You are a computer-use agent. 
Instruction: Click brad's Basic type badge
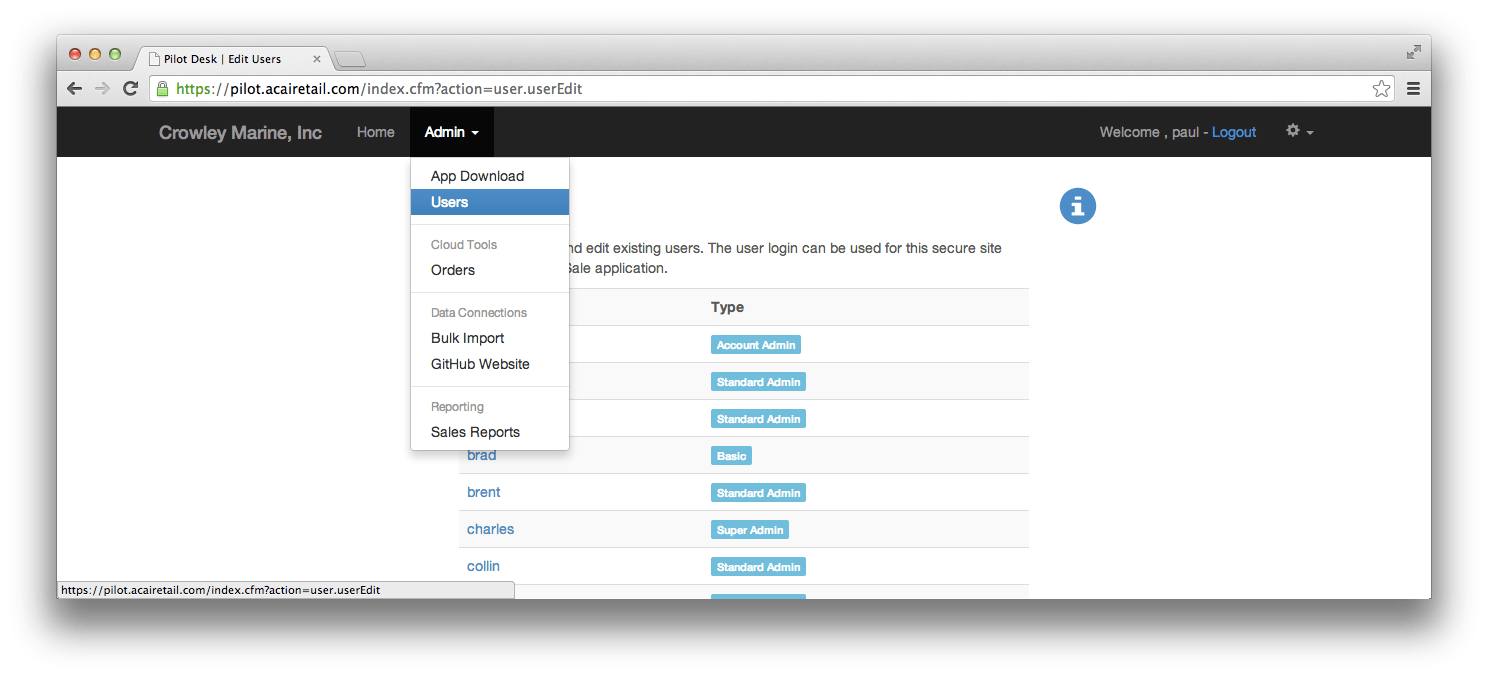point(731,455)
